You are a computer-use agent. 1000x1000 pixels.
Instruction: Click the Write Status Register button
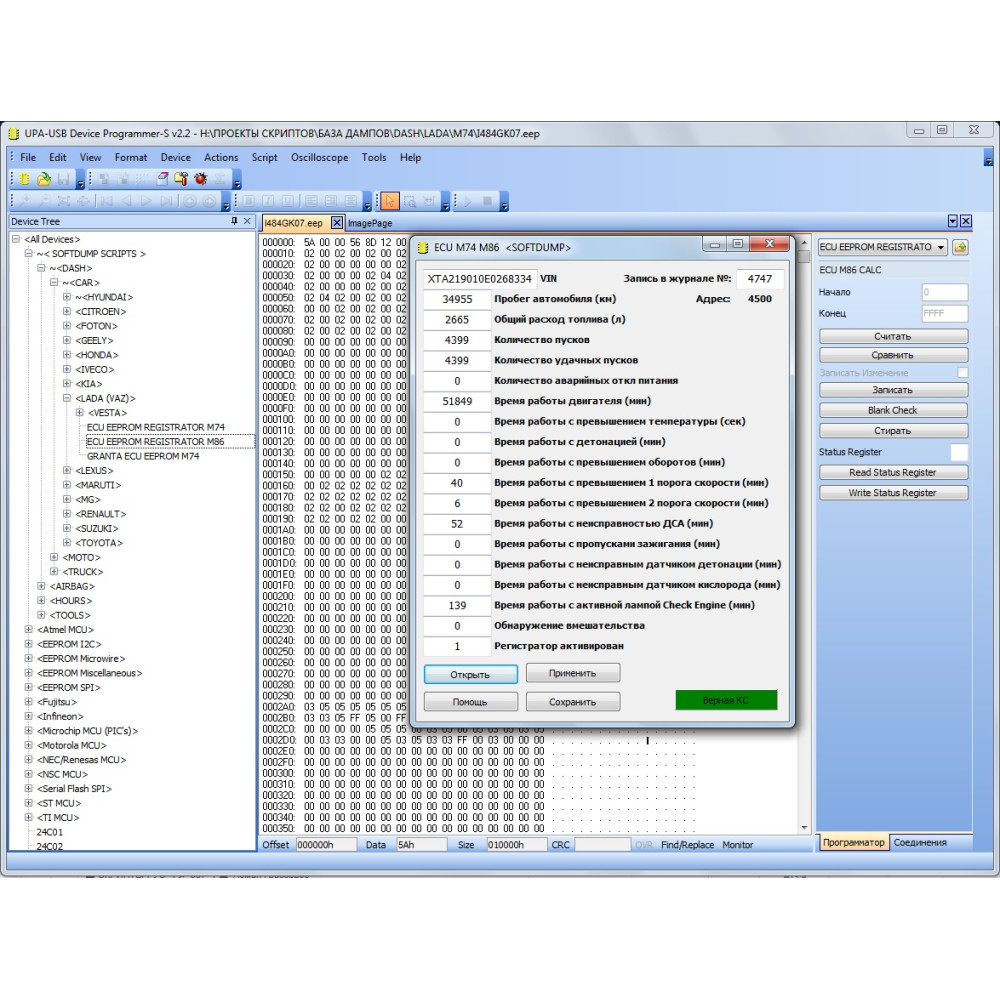click(x=893, y=493)
